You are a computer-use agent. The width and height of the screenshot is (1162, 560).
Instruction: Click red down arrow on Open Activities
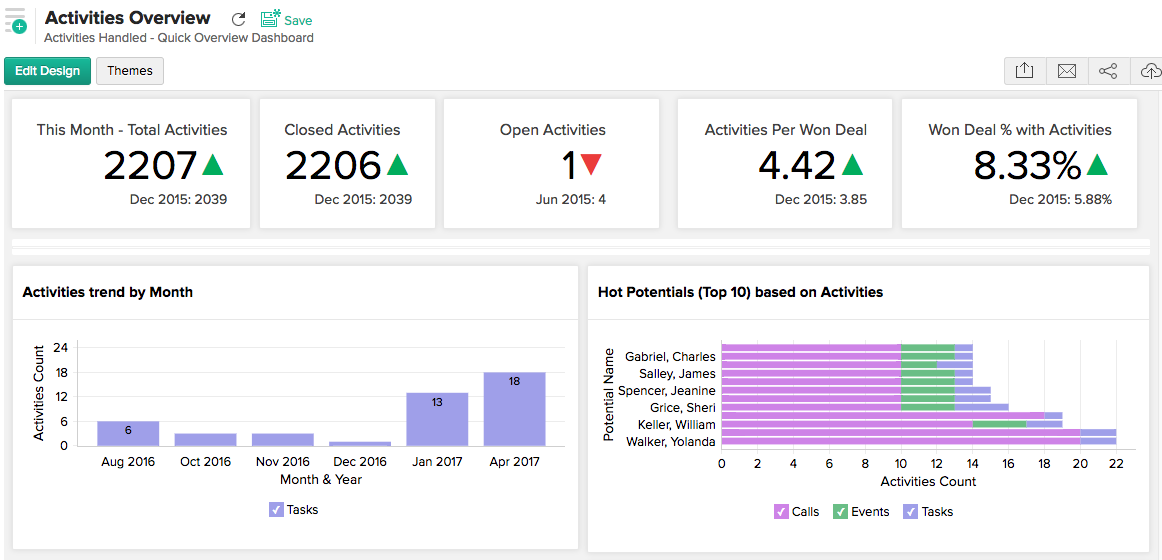[x=591, y=165]
